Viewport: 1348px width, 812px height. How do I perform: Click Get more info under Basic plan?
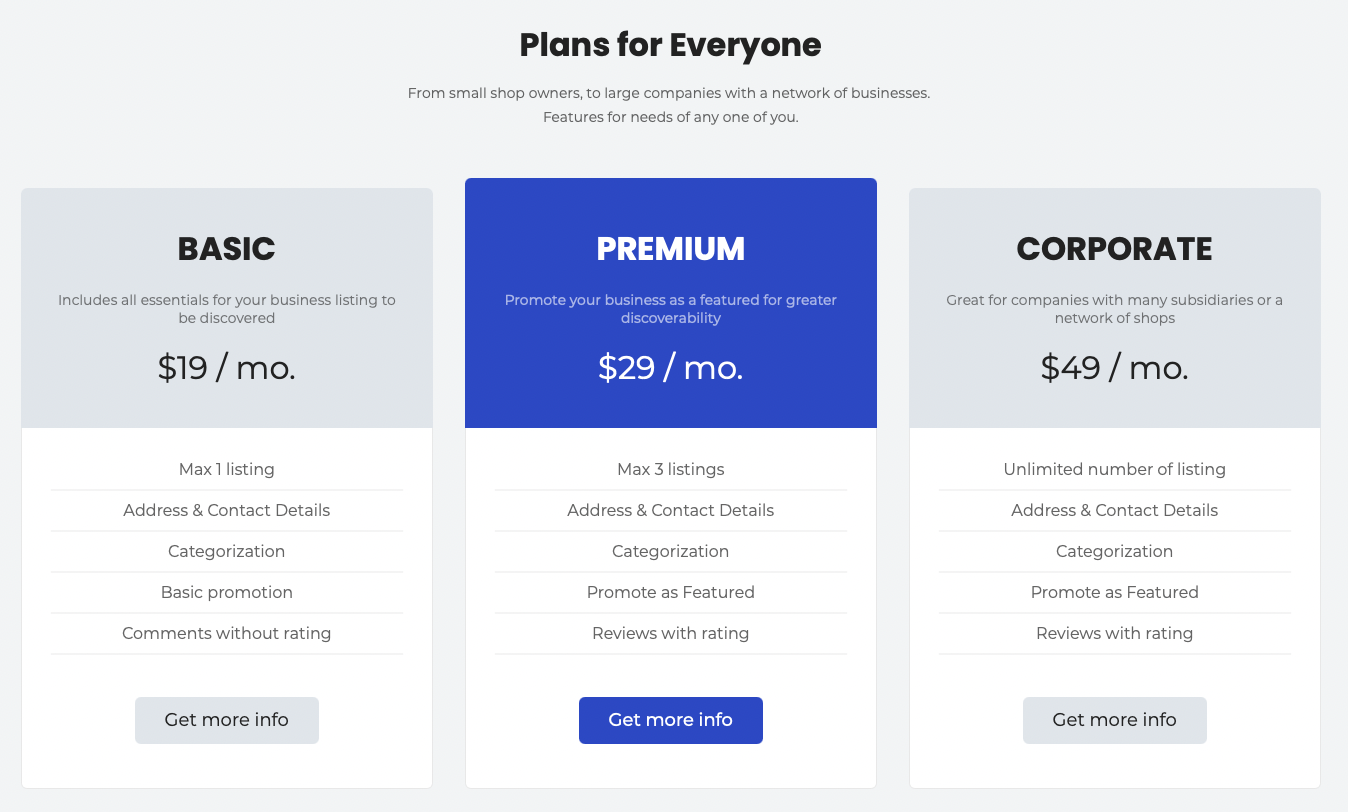[x=227, y=720]
